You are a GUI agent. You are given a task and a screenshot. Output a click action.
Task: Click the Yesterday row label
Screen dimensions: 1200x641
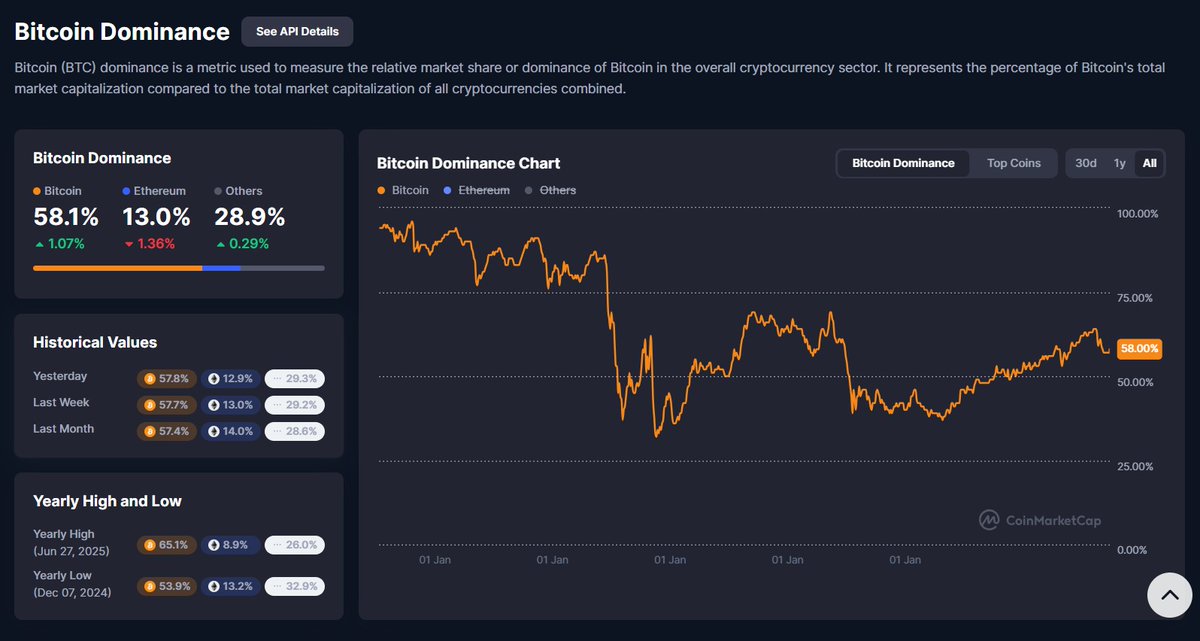[x=60, y=376]
